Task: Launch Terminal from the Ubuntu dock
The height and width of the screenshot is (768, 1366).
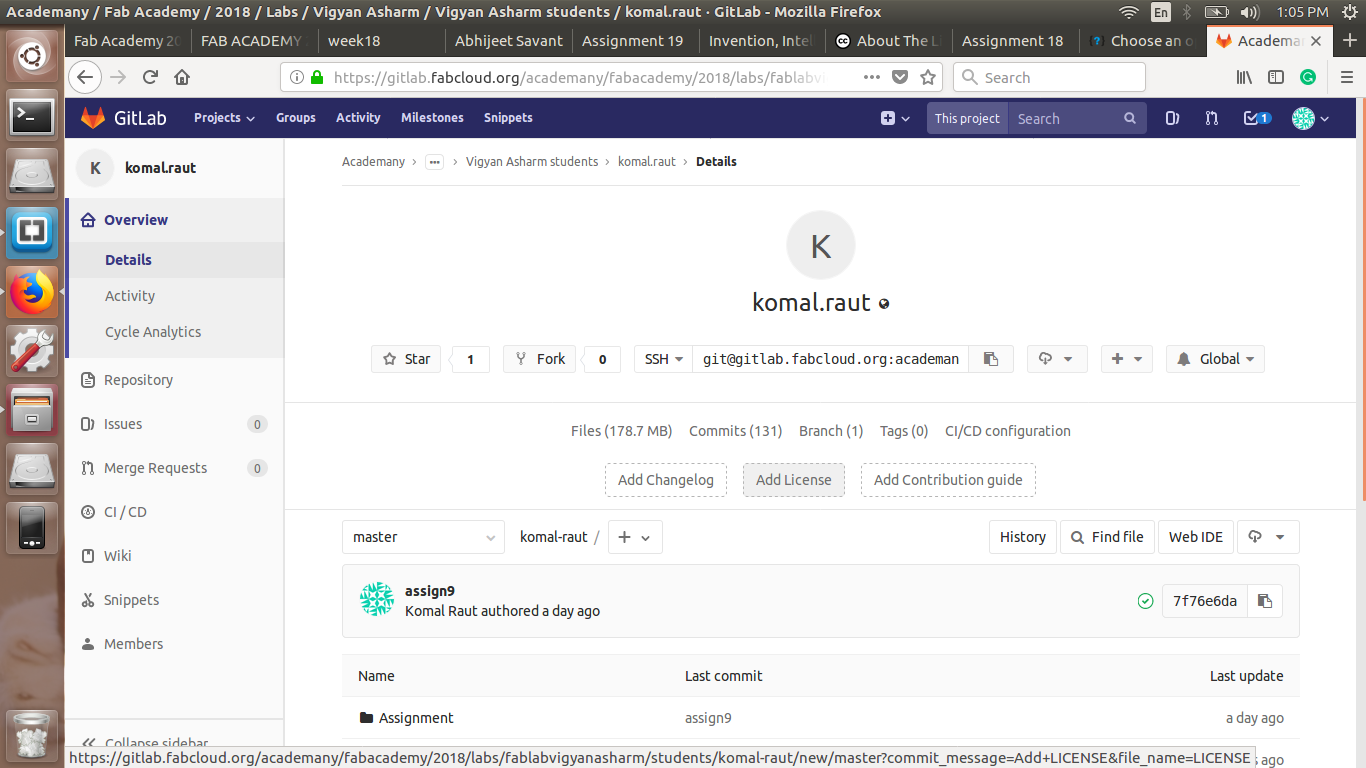Action: click(32, 117)
